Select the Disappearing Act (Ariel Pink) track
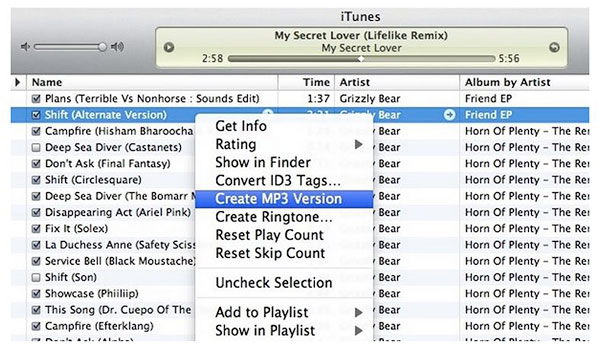600x364 pixels. 118,212
